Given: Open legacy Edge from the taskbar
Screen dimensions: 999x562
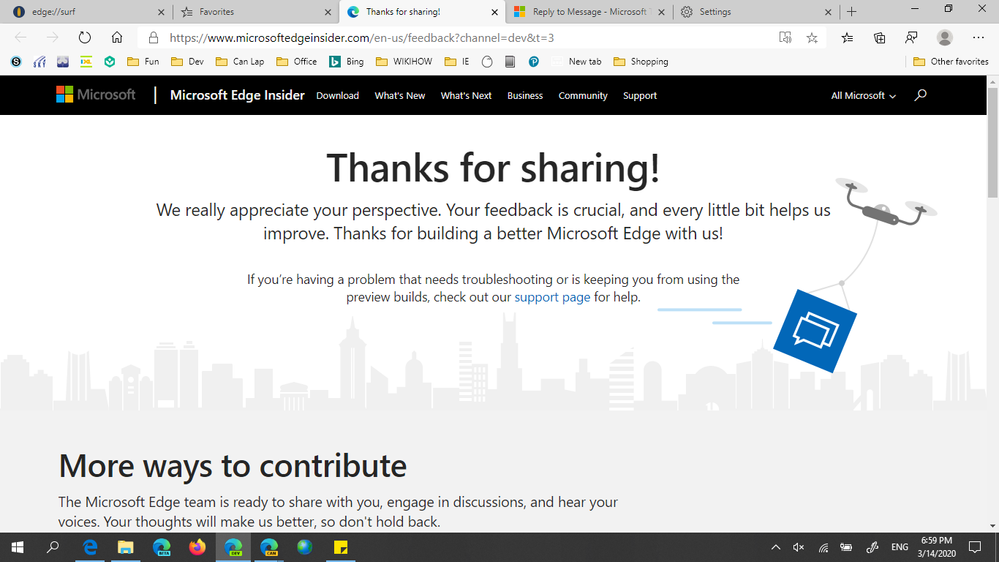Looking at the screenshot, I should (90, 547).
